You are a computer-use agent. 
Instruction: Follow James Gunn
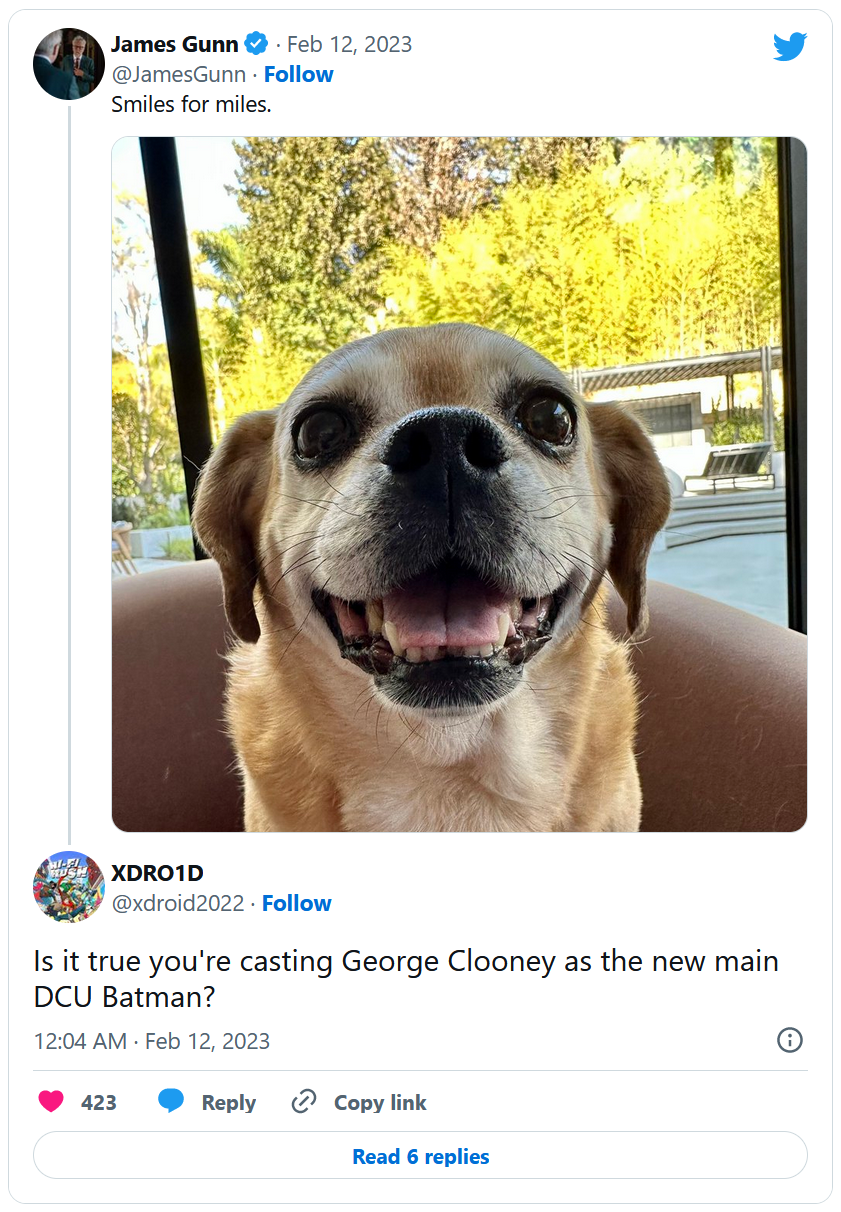tap(298, 74)
